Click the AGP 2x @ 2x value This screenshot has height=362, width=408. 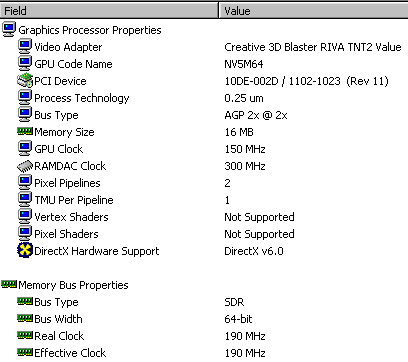pyautogui.click(x=256, y=115)
